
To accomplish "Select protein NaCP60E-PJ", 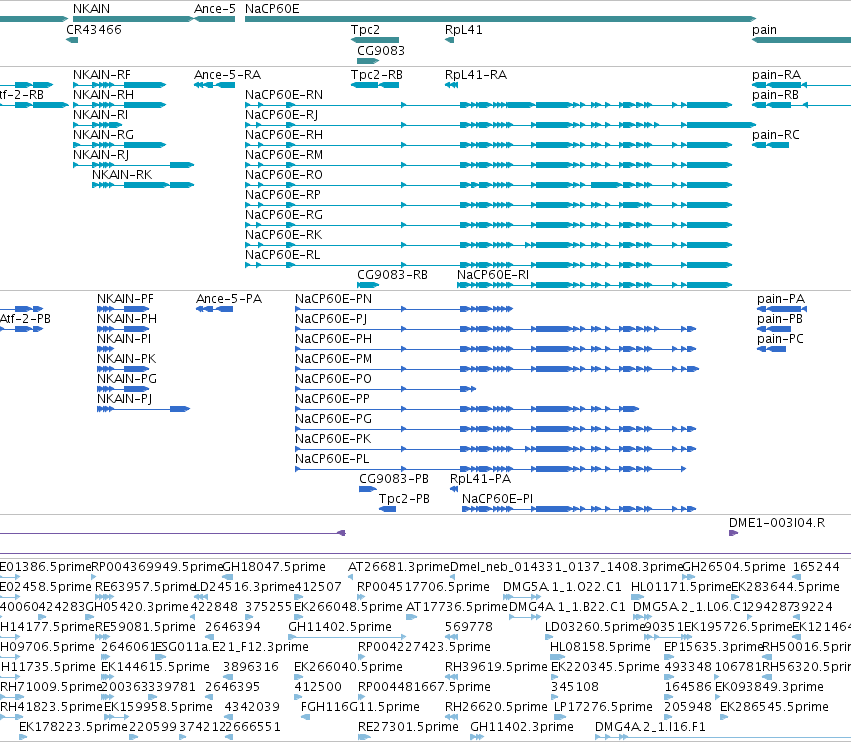I will [331, 319].
